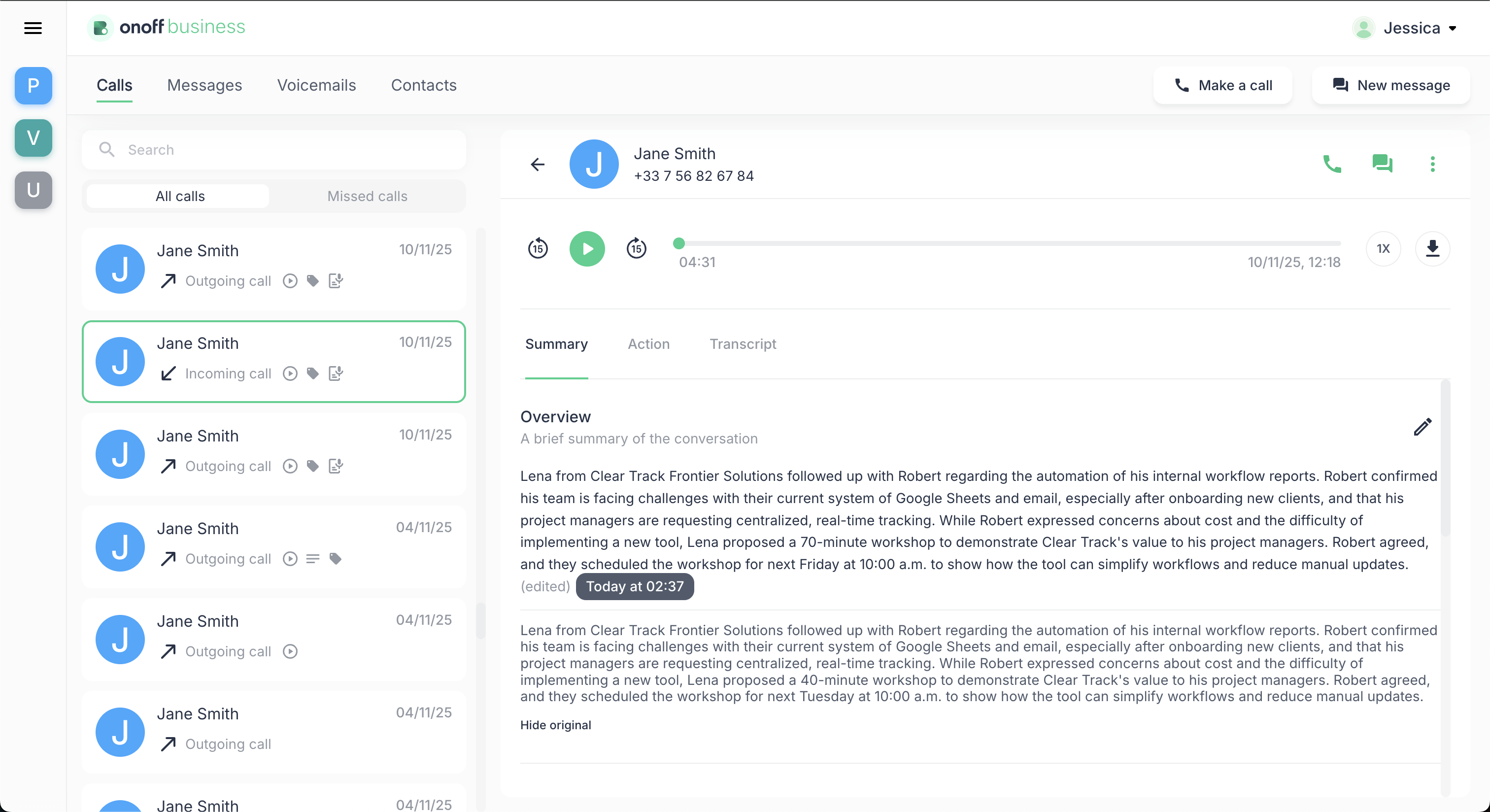Click recording icon on second 04/11/25 call
The height and width of the screenshot is (812, 1490).
pyautogui.click(x=290, y=651)
